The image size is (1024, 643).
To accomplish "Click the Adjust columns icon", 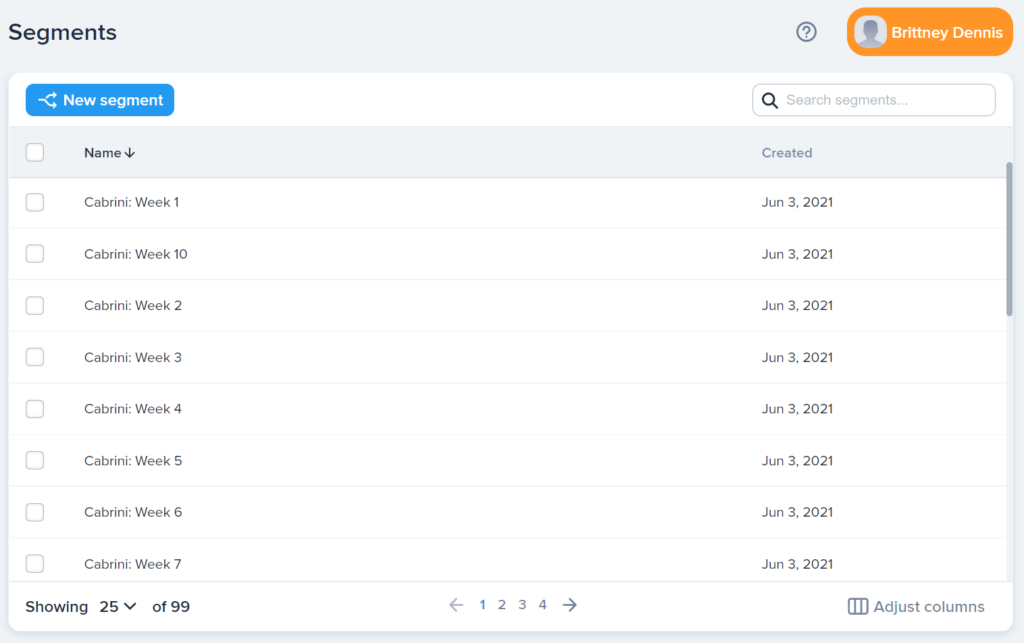I will [x=857, y=606].
